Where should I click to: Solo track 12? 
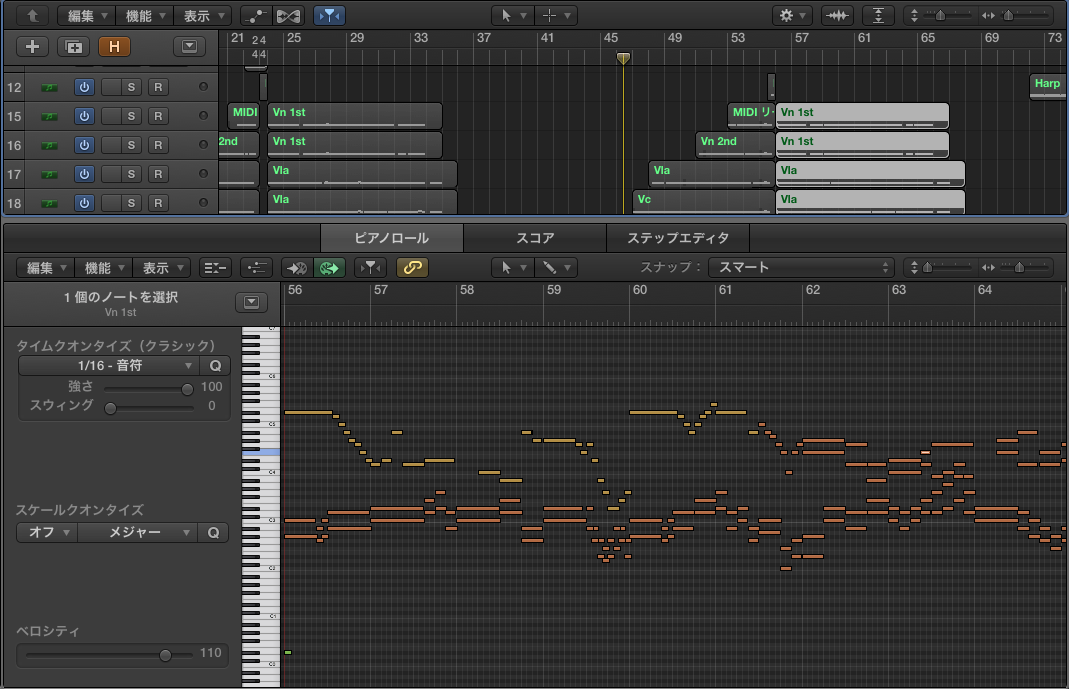pyautogui.click(x=131, y=87)
